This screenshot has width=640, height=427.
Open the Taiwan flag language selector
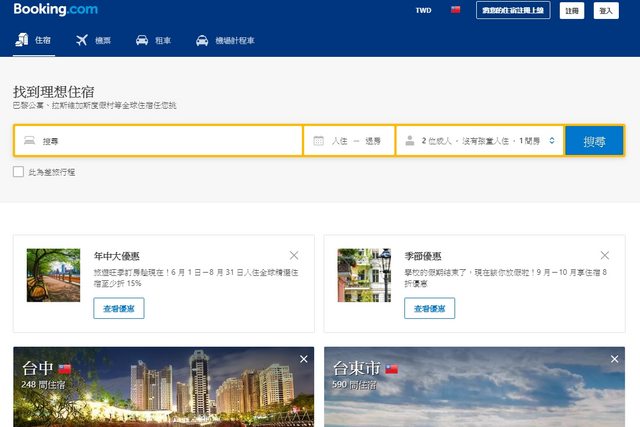tap(455, 10)
